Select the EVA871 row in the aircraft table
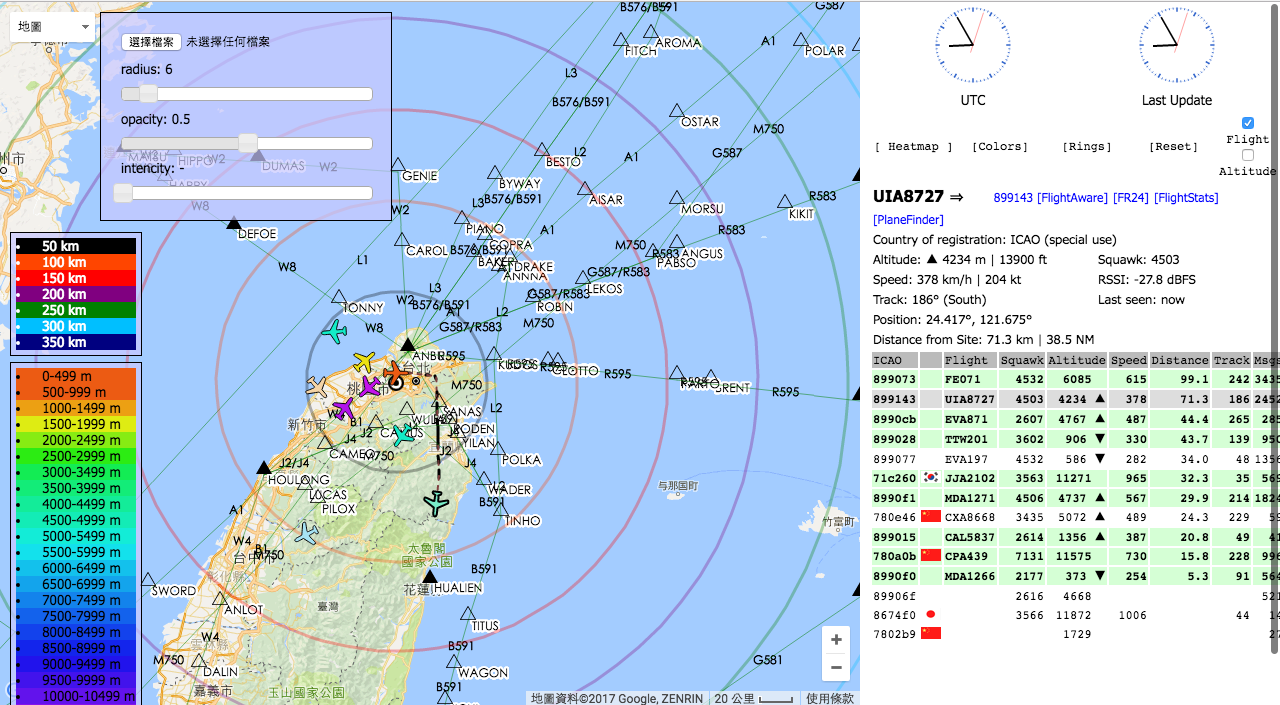Screen dimensions: 1280x705 966,420
